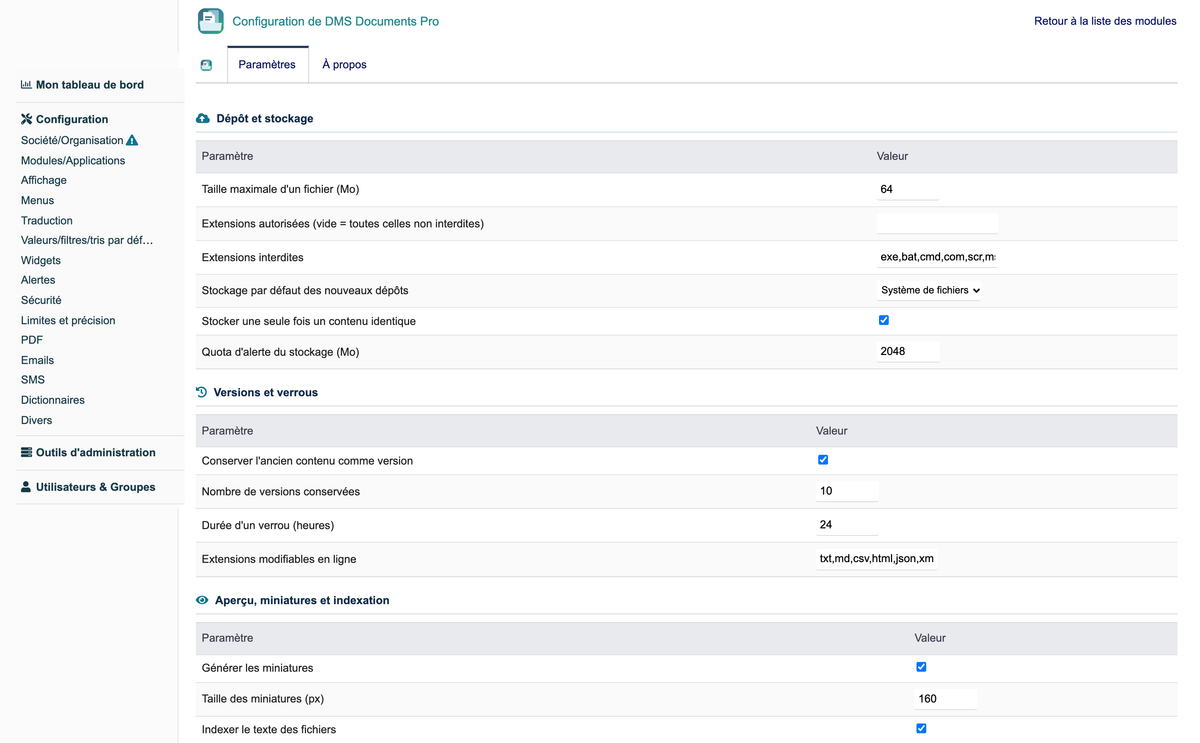Screen dimensions: 1200x743
Task: Open the Sécurité settings link
Action: click(41, 300)
